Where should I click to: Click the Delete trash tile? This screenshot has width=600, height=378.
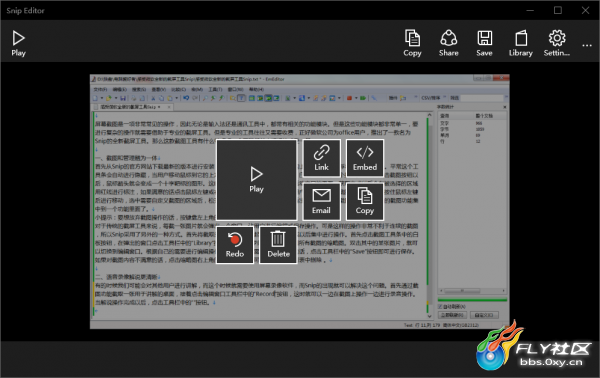278,245
